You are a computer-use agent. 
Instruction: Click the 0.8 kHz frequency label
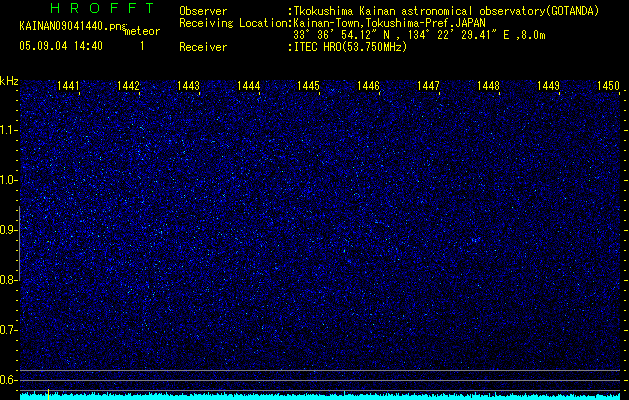click(x=8, y=280)
